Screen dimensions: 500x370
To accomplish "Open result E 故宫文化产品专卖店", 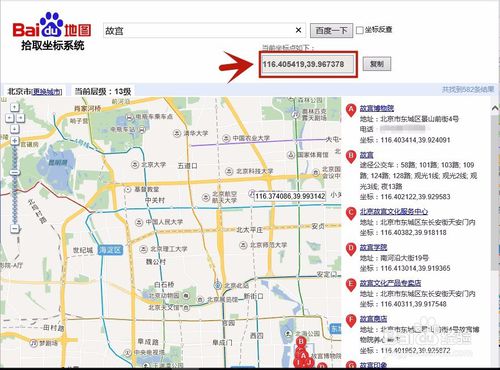I will pos(390,283).
